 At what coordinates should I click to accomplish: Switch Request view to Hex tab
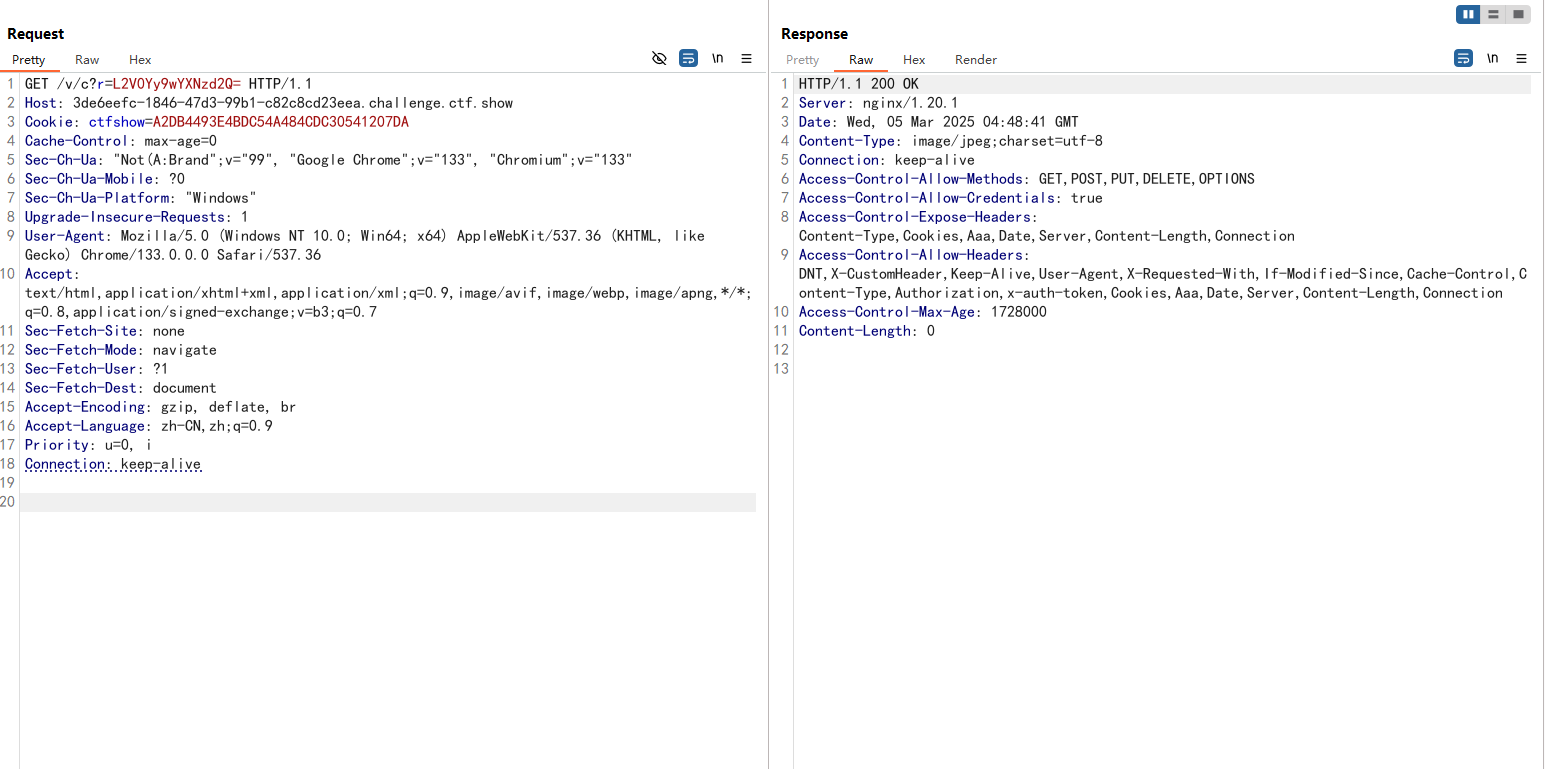140,60
